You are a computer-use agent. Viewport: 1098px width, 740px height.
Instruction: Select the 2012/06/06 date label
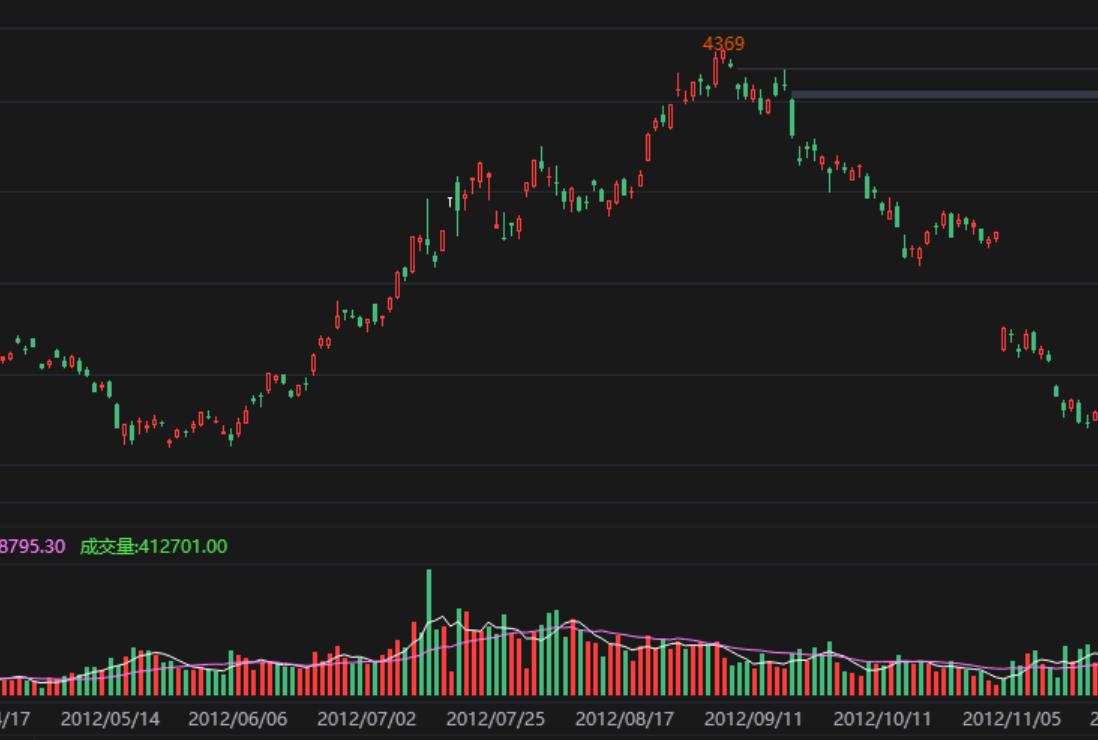(x=238, y=719)
